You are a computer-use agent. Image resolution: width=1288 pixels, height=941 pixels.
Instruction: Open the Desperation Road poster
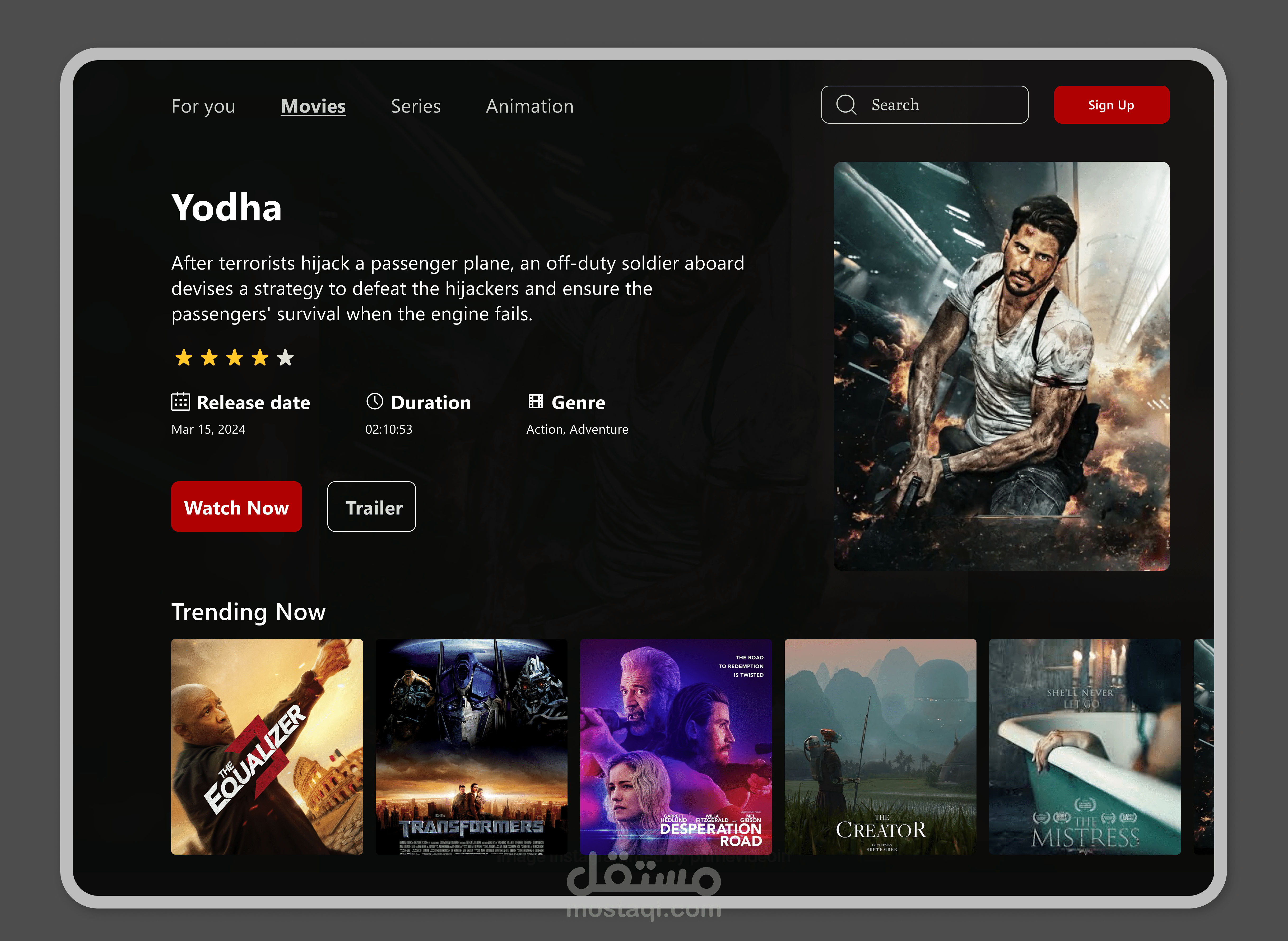point(676,746)
